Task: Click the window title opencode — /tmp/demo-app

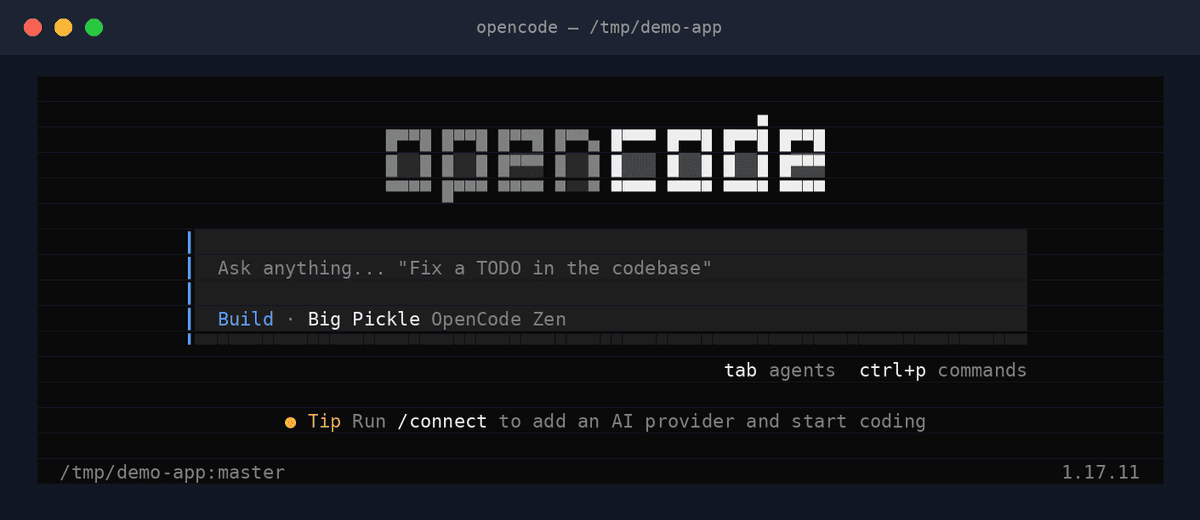Action: [x=599, y=27]
